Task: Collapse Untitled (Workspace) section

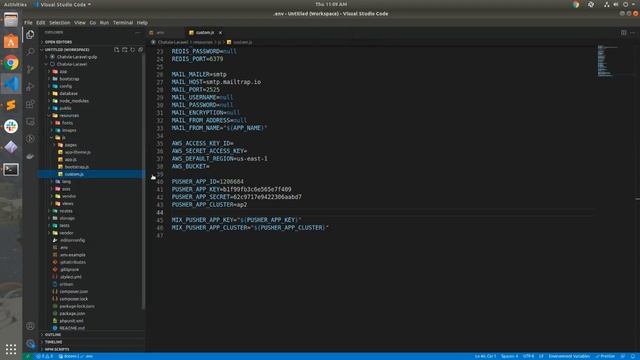Action: tap(67, 50)
